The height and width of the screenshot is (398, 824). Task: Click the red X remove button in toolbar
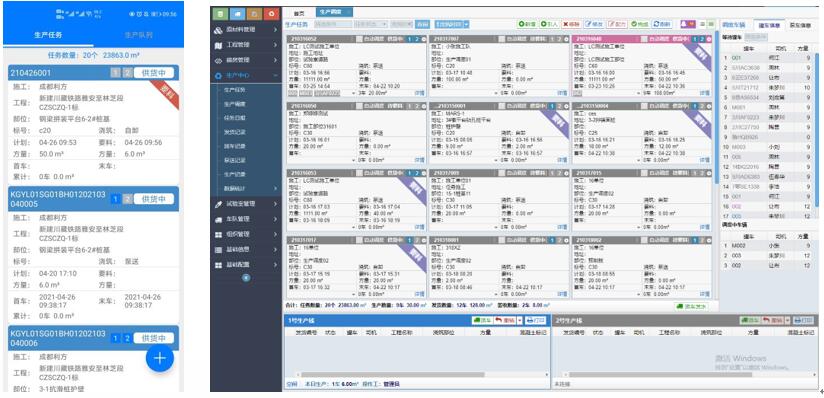click(572, 24)
